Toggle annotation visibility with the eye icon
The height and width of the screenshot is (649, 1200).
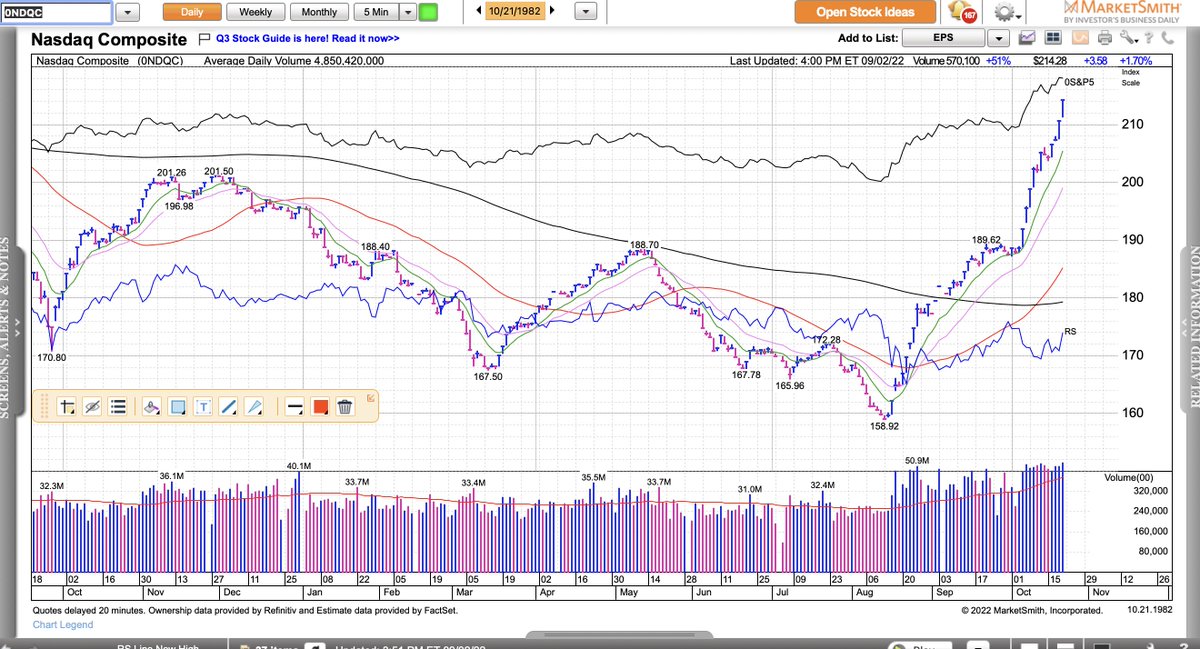(x=91, y=407)
